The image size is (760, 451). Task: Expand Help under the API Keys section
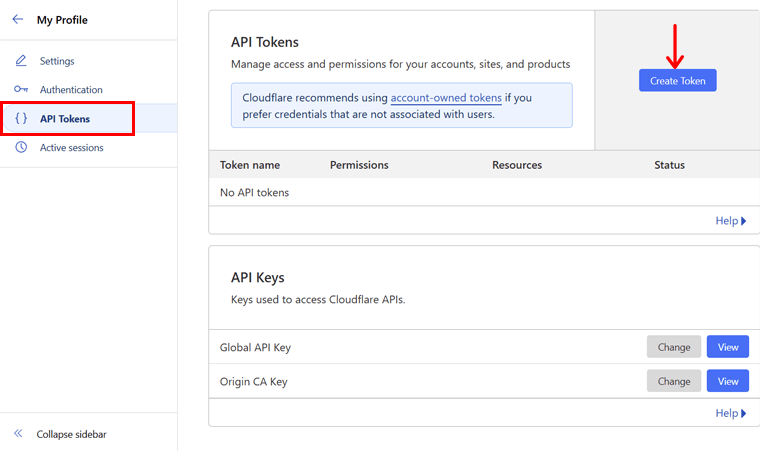click(x=731, y=413)
